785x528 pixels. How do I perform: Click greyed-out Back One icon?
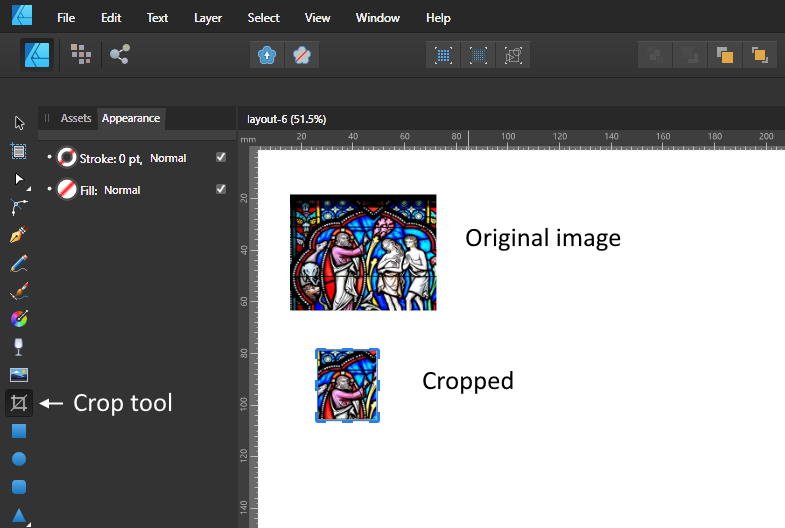(x=690, y=55)
